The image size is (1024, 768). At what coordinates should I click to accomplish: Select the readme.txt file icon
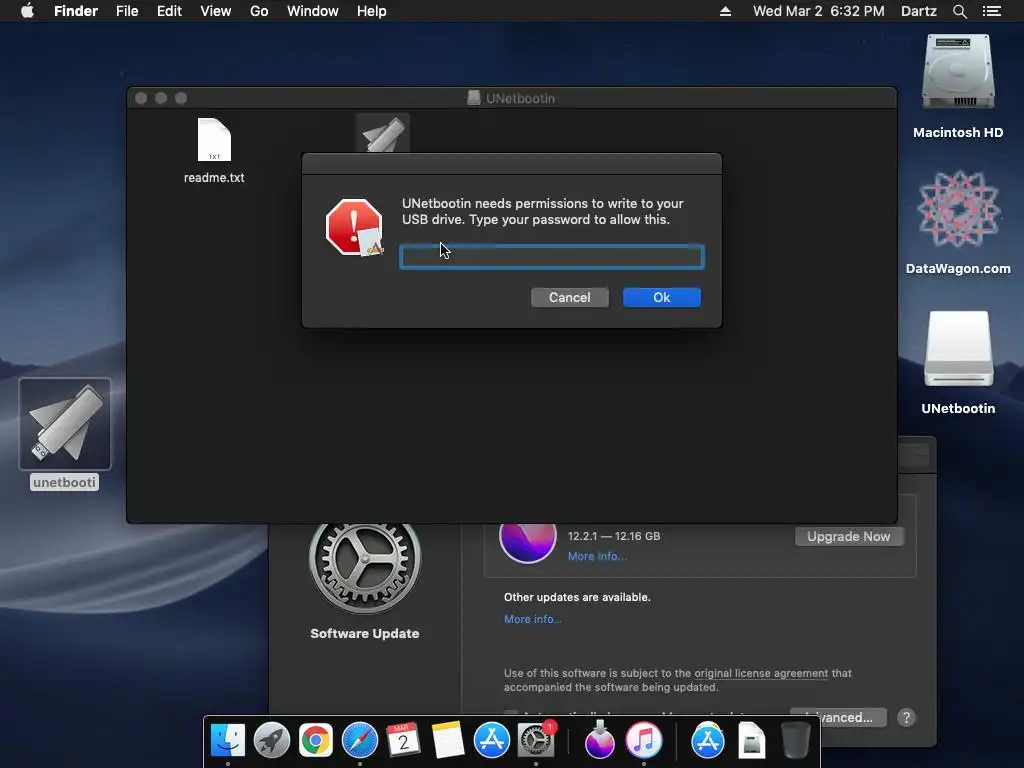click(214, 140)
